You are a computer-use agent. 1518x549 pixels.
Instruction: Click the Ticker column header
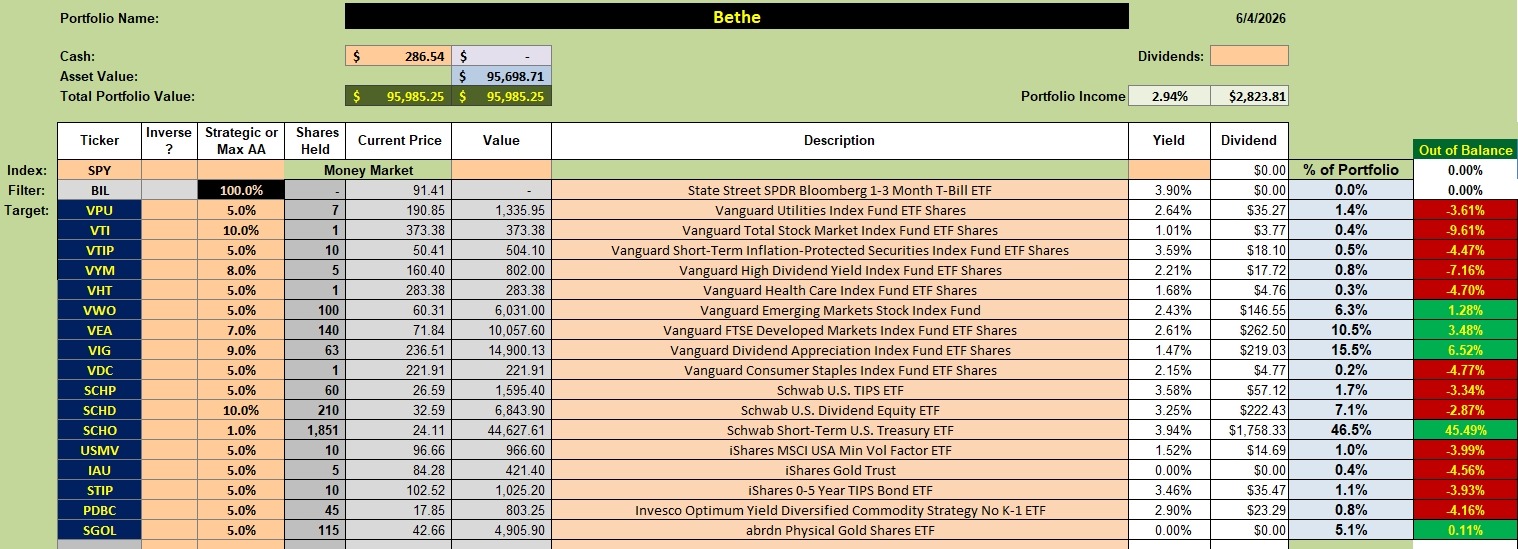[99, 141]
